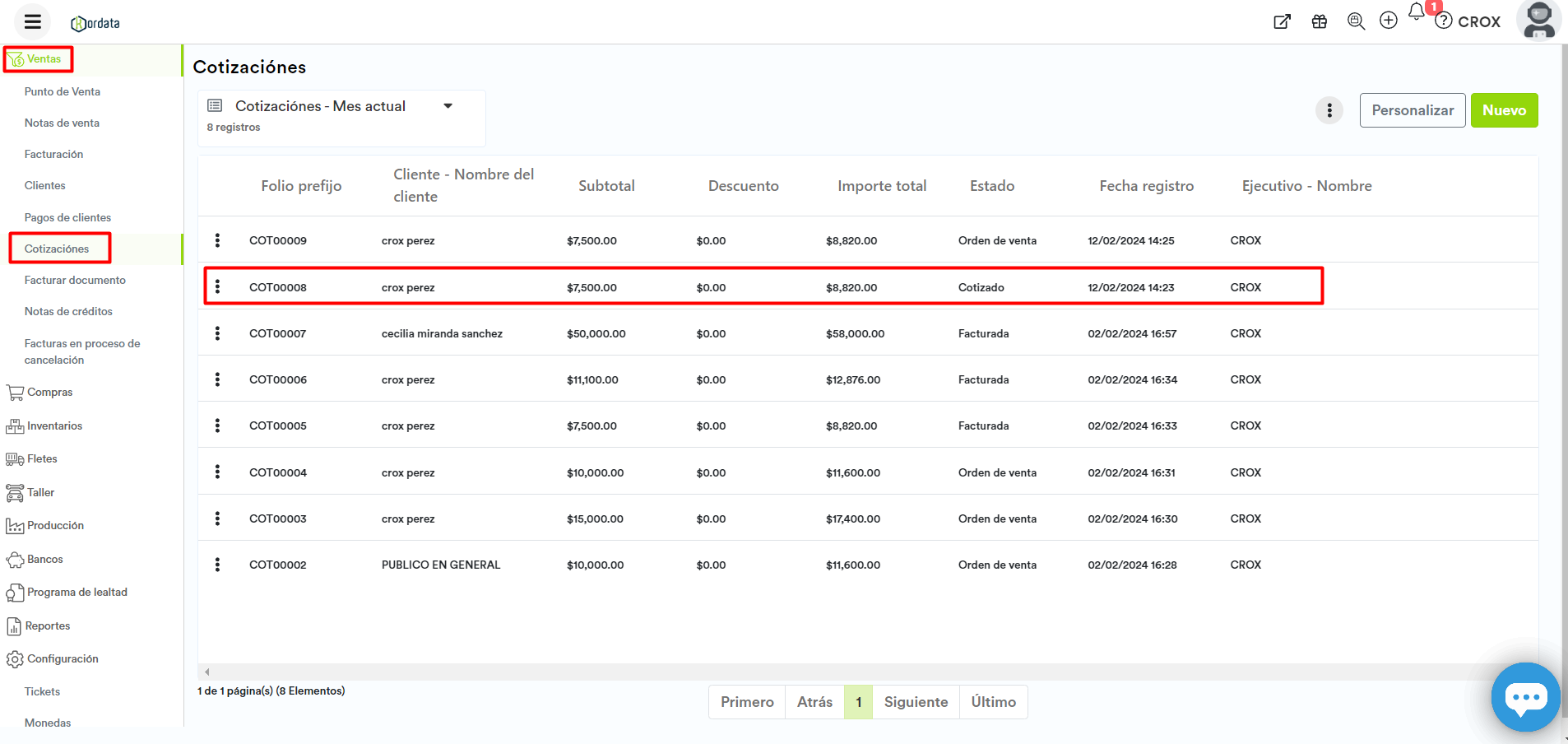This screenshot has height=744, width=1568.
Task: Open the hamburger navigation menu
Action: 33,22
